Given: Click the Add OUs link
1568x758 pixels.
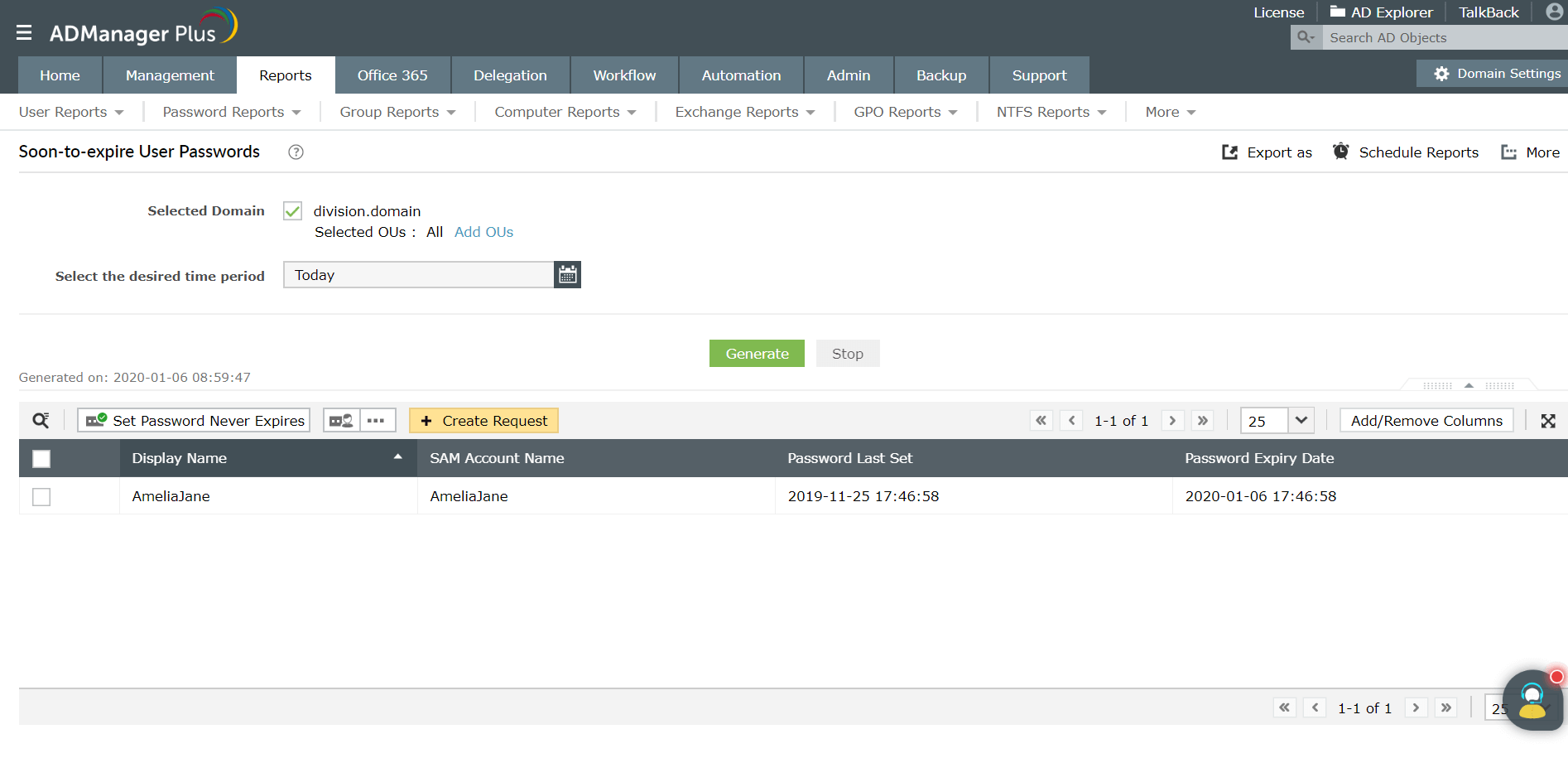Looking at the screenshot, I should tap(483, 232).
